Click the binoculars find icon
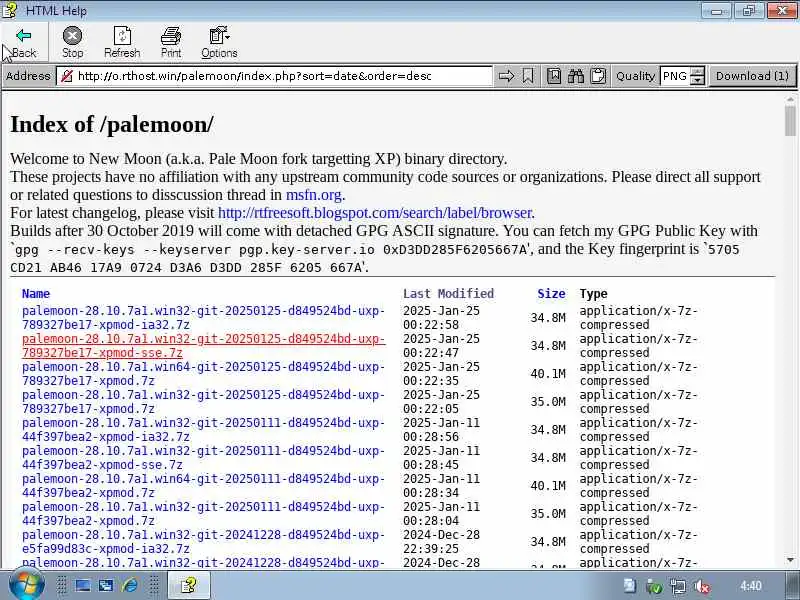The height and width of the screenshot is (600, 800). [576, 76]
